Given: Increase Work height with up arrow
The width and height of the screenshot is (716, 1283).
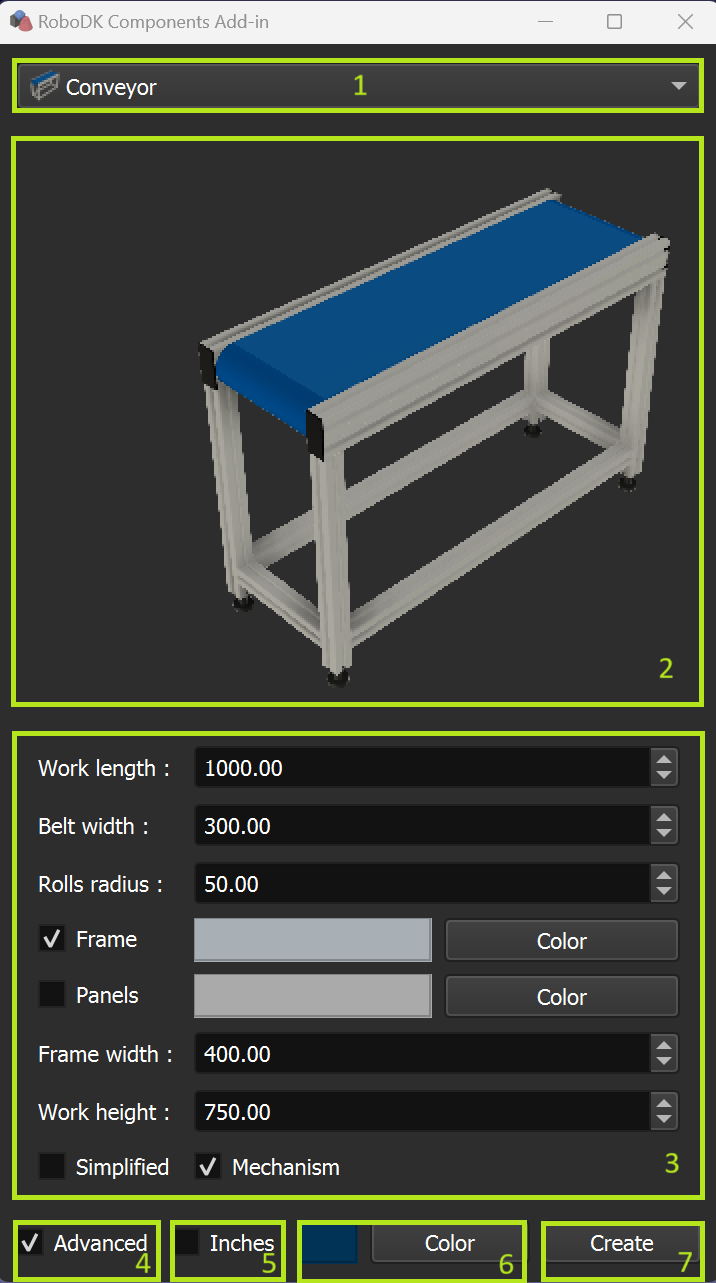Looking at the screenshot, I should [x=664, y=1103].
